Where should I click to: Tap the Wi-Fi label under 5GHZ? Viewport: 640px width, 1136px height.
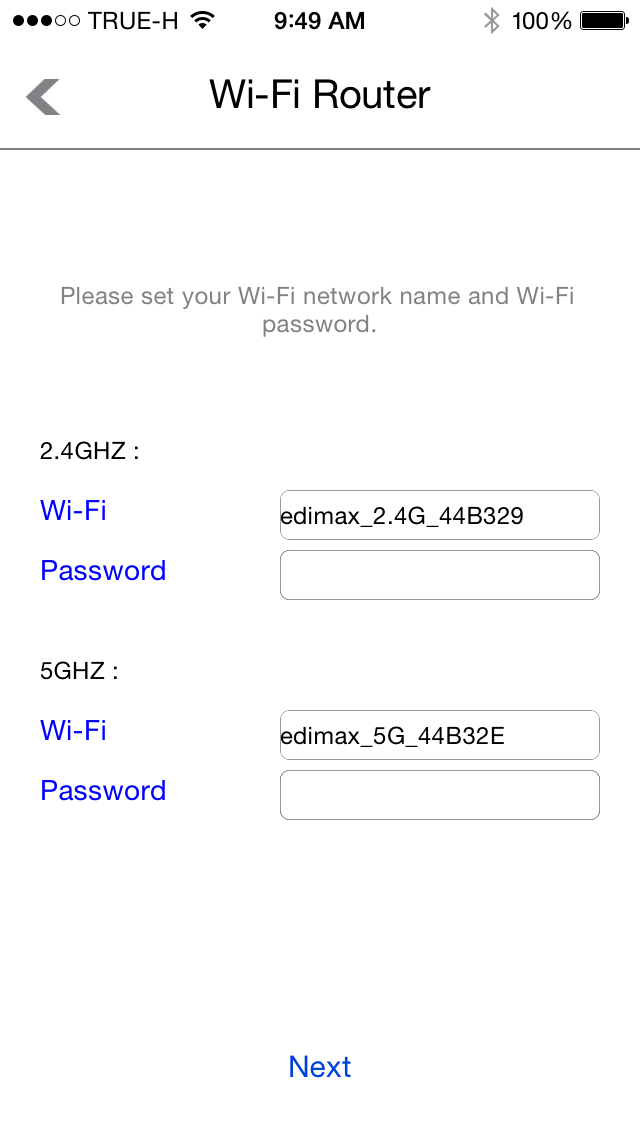point(73,730)
